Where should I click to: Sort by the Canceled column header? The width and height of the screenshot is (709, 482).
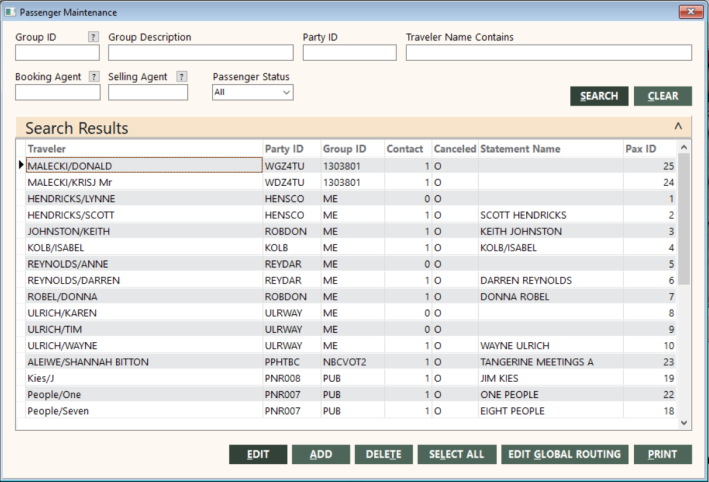tap(455, 149)
